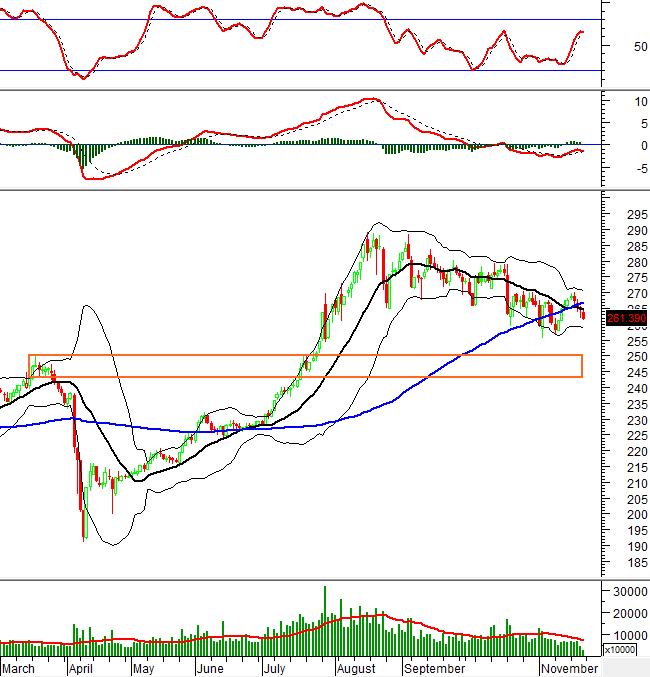This screenshot has height=677, width=650.
Task: Select the blue horizontal line in the oscillator panel
Action: point(300,70)
